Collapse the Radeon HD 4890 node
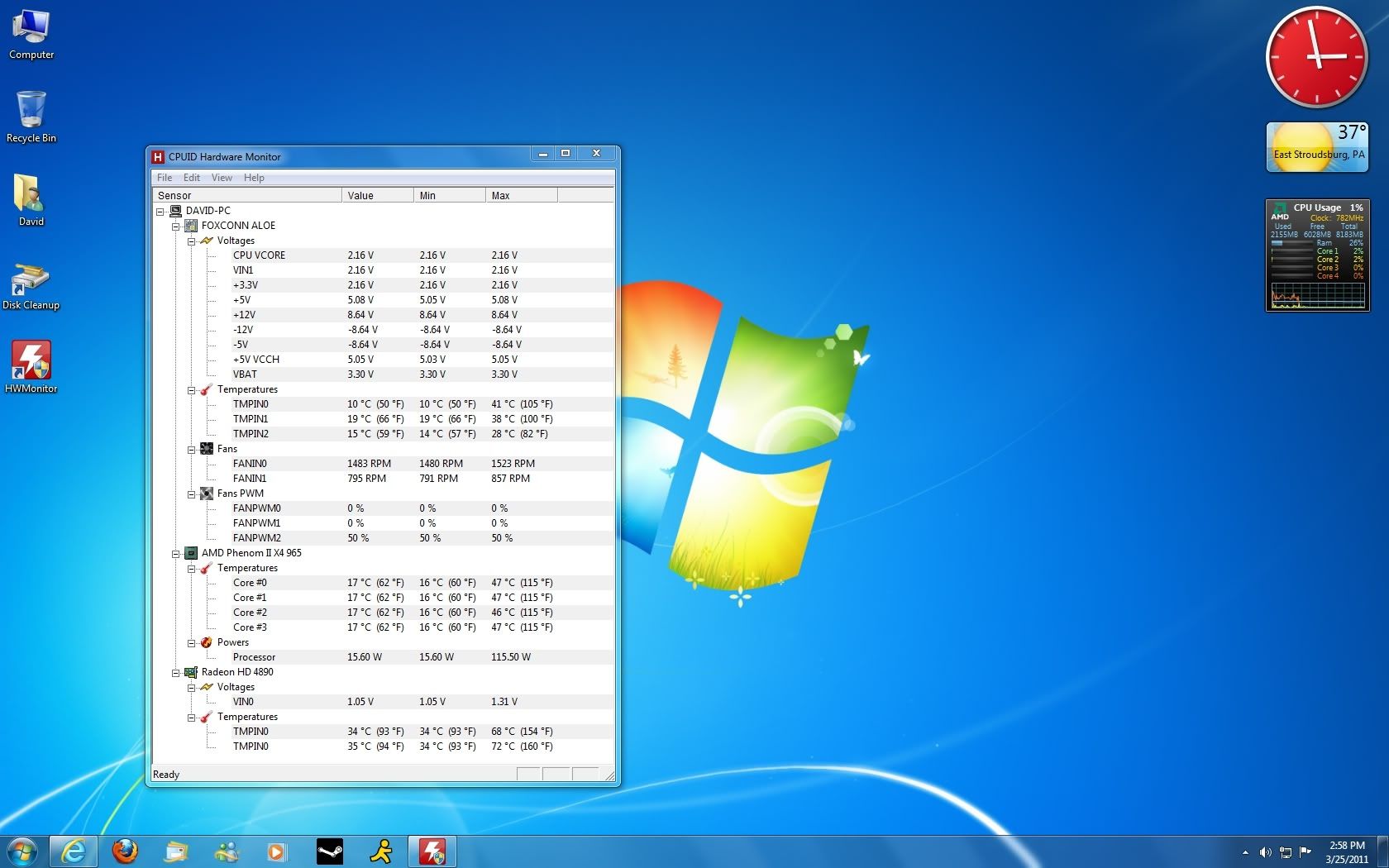The image size is (1389, 868). (176, 673)
